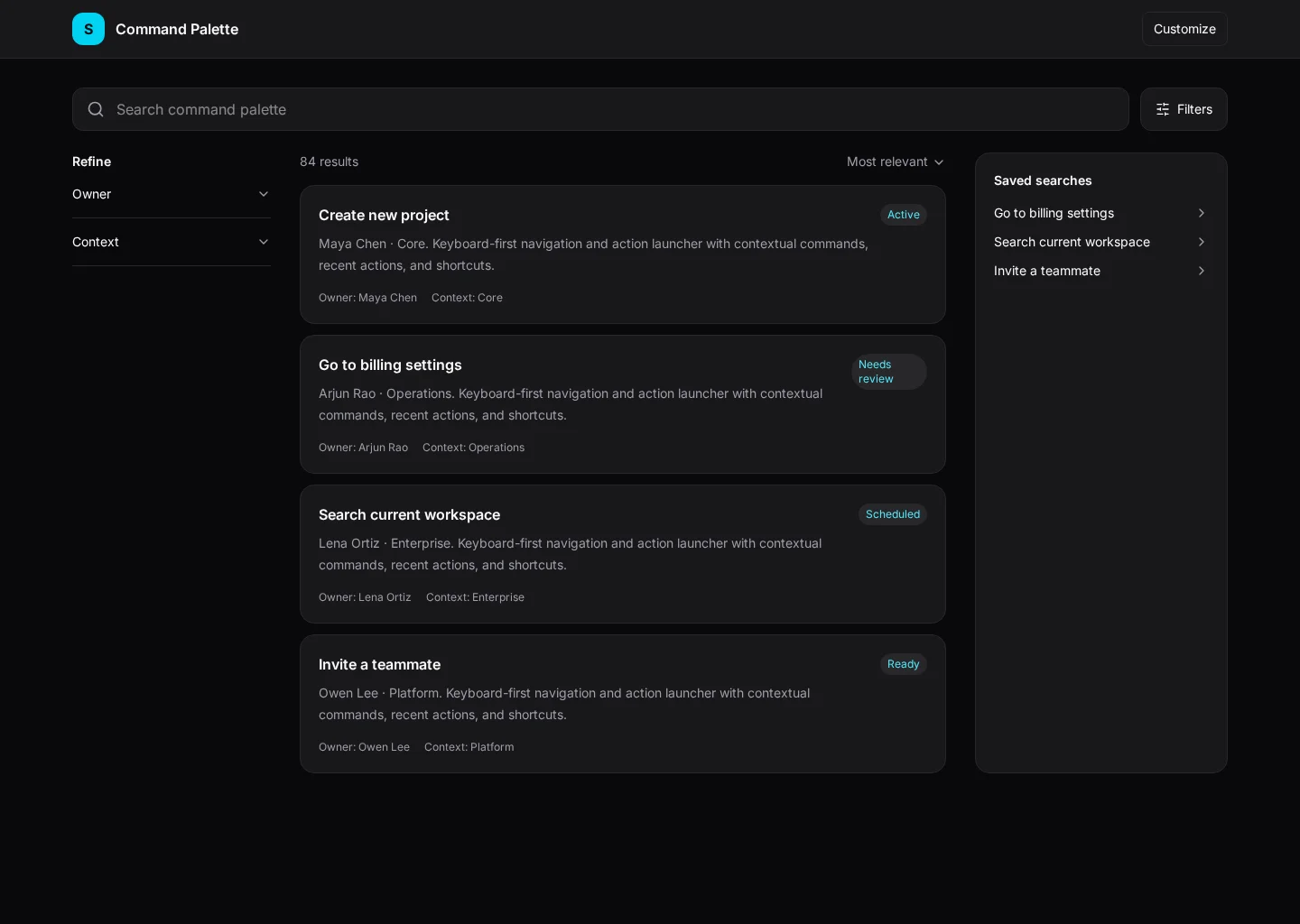Open the Filters panel
Image resolution: width=1300 pixels, height=924 pixels.
pos(1184,109)
